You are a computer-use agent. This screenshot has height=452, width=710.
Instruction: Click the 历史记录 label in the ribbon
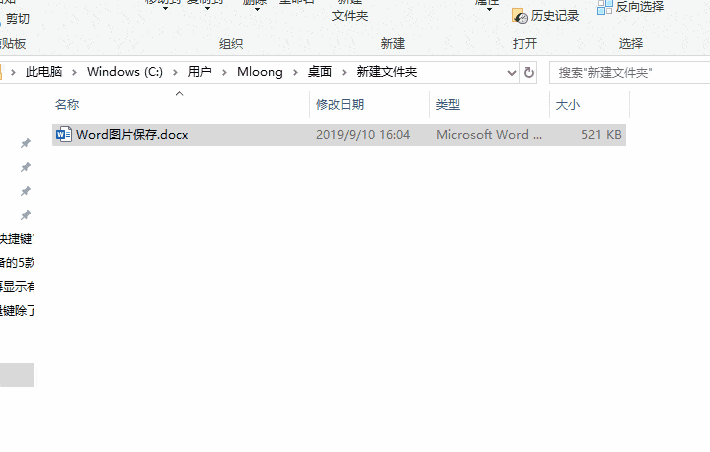point(555,16)
